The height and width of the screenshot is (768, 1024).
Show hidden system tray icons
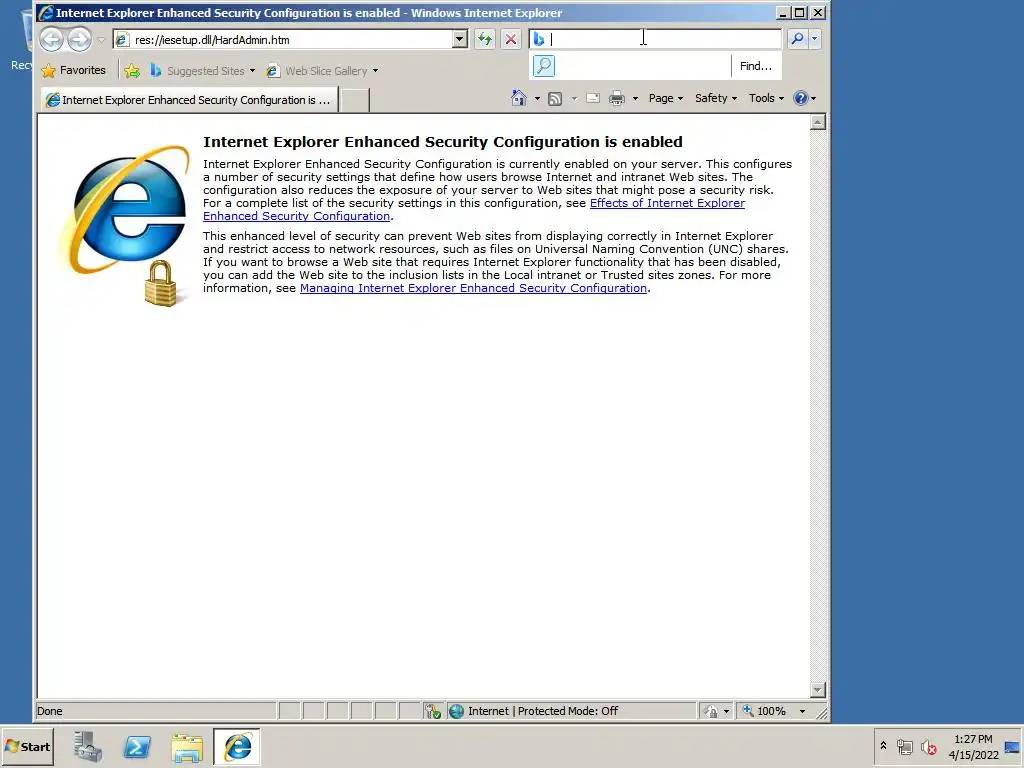pos(883,746)
